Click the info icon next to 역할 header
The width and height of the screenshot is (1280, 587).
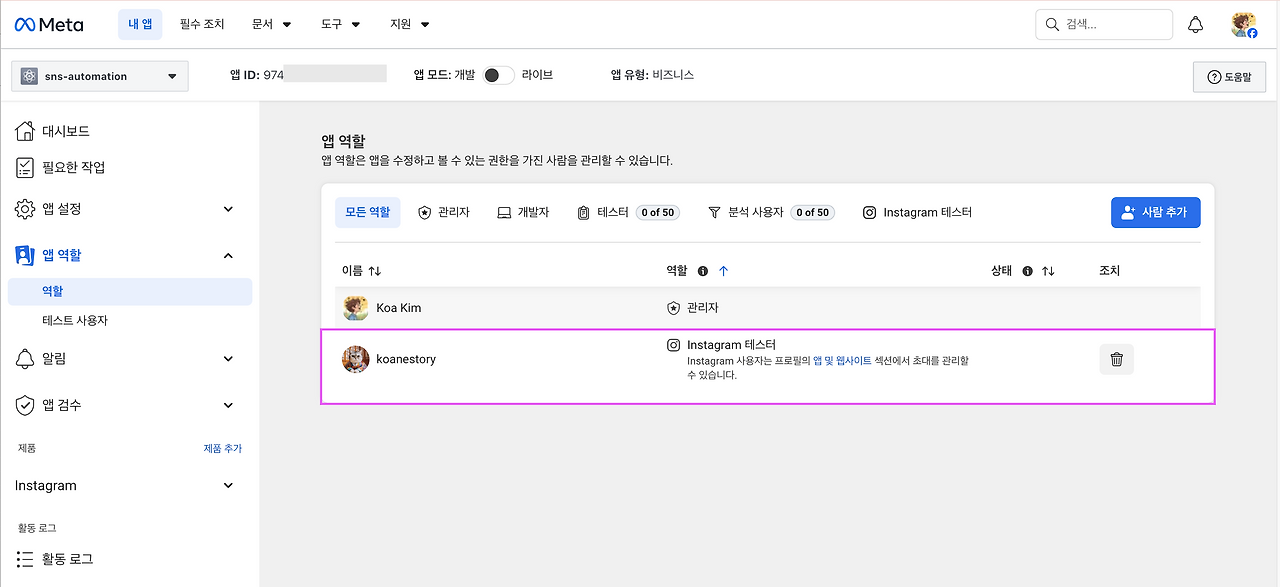[x=703, y=271]
